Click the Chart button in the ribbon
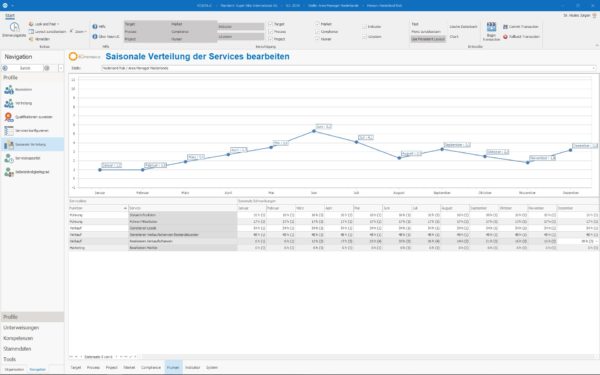Screen dimensions: 600x375 (x=454, y=37)
